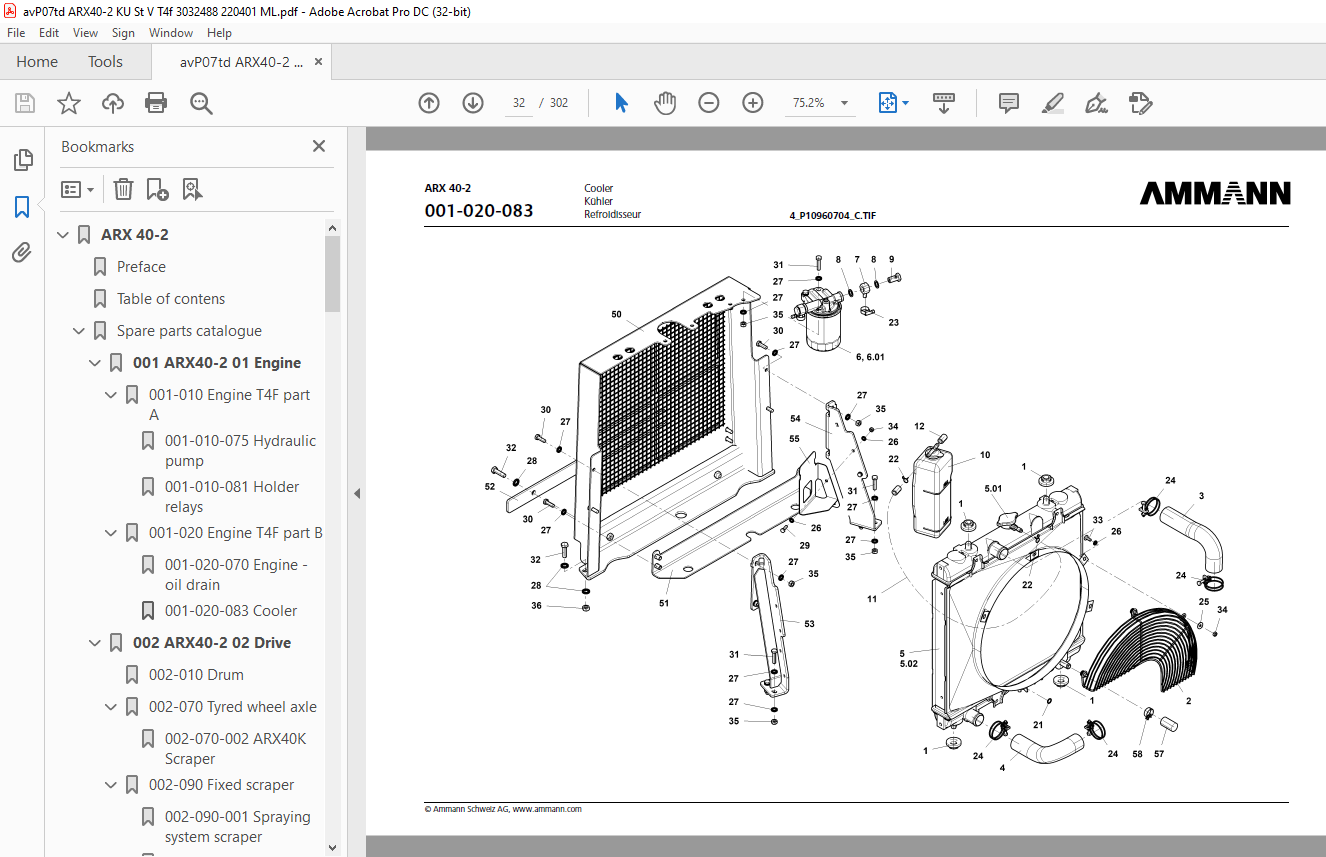Collapse the 001 ARX40-2 01 Engine bookmark
Image resolution: width=1326 pixels, height=857 pixels.
coord(96,363)
